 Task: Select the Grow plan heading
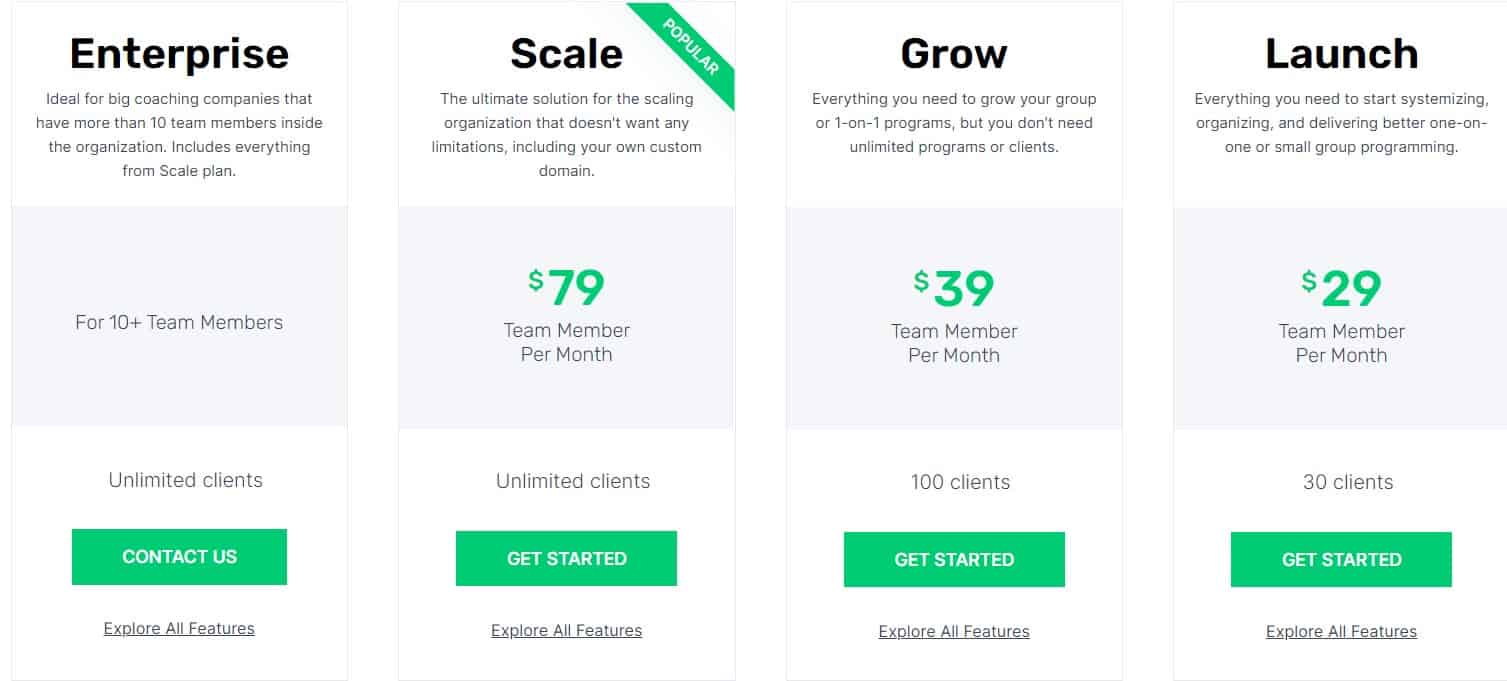point(954,54)
